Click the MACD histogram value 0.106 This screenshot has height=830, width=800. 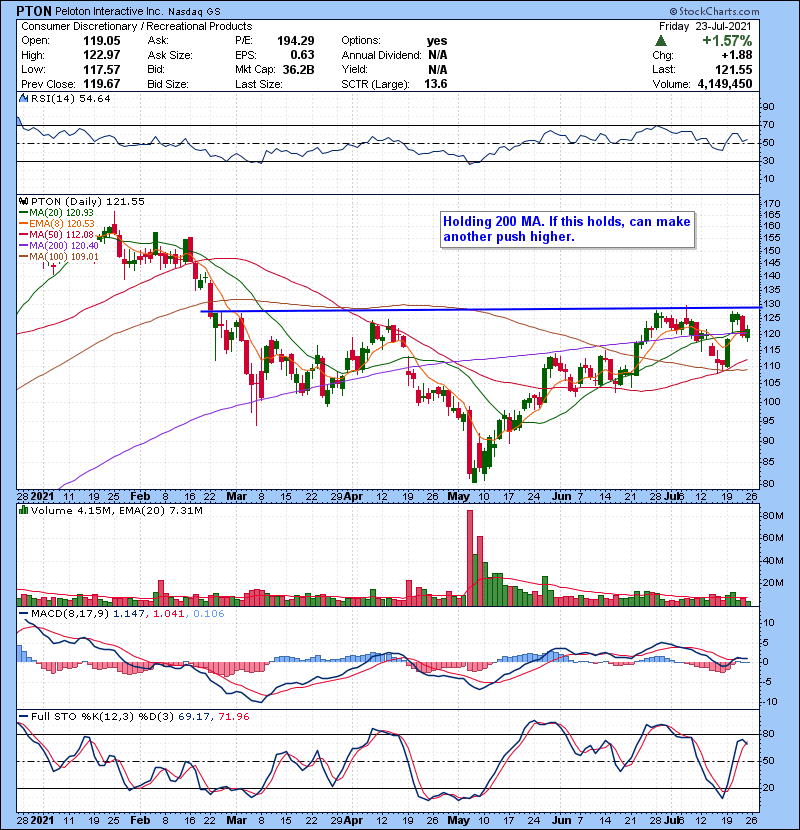pyautogui.click(x=209, y=614)
